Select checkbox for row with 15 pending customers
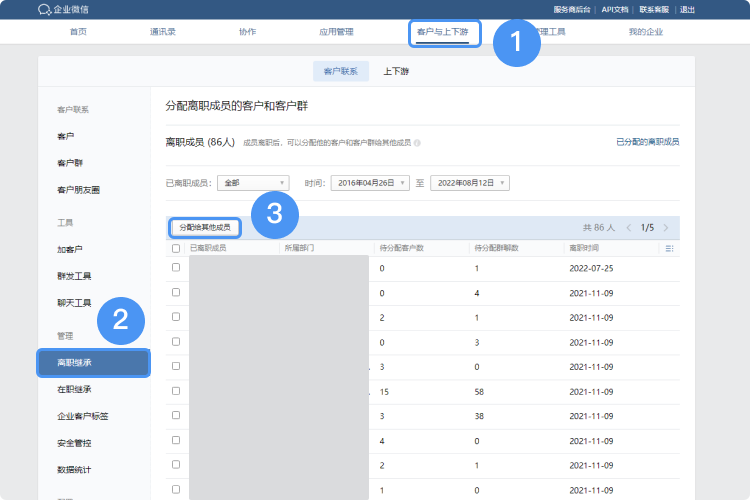This screenshot has height=500, width=750. [x=176, y=390]
